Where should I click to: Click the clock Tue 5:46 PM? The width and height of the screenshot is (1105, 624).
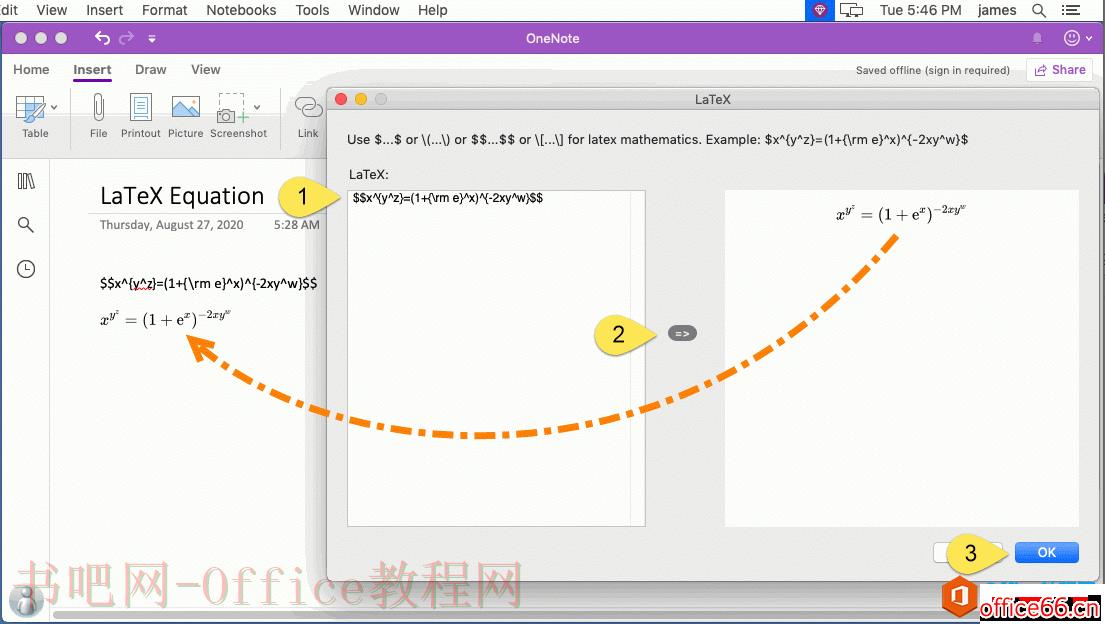(920, 10)
